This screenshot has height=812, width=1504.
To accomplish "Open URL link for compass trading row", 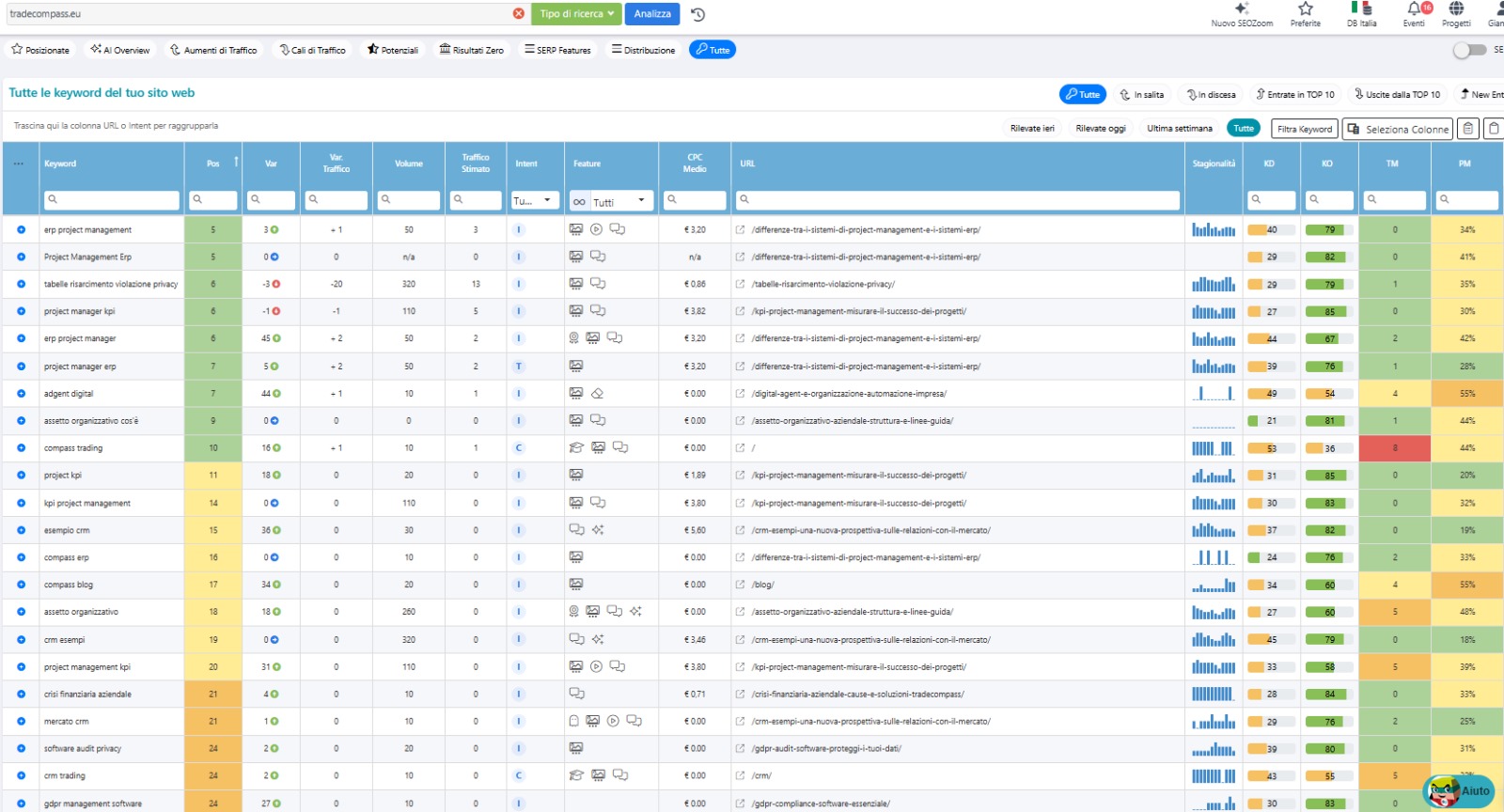I will coord(740,448).
